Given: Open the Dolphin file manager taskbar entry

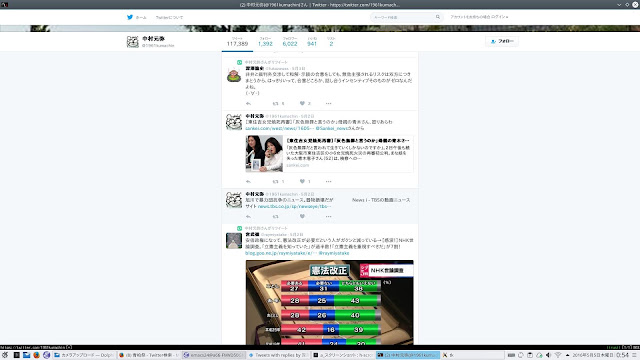Looking at the screenshot, I should pos(84,355).
